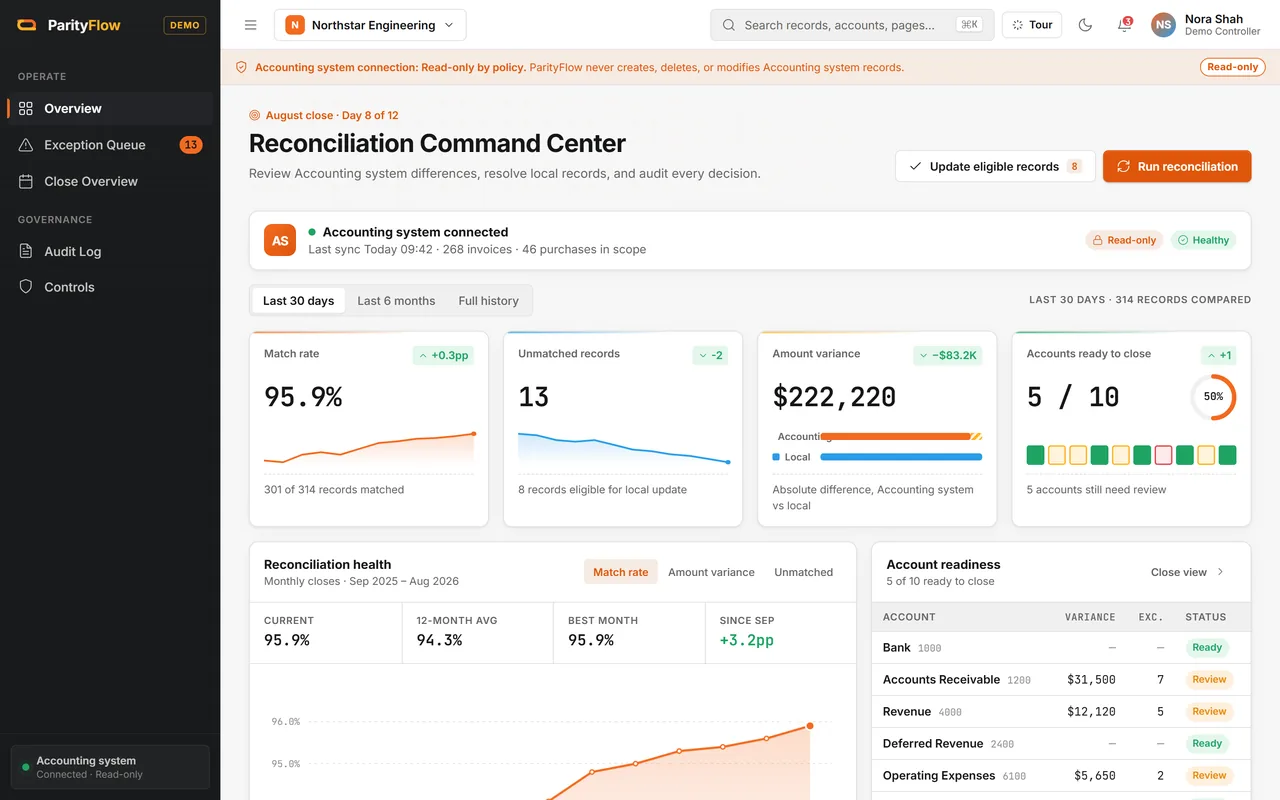
Task: Click the +0.3pp match rate trend badge
Action: pos(443,355)
